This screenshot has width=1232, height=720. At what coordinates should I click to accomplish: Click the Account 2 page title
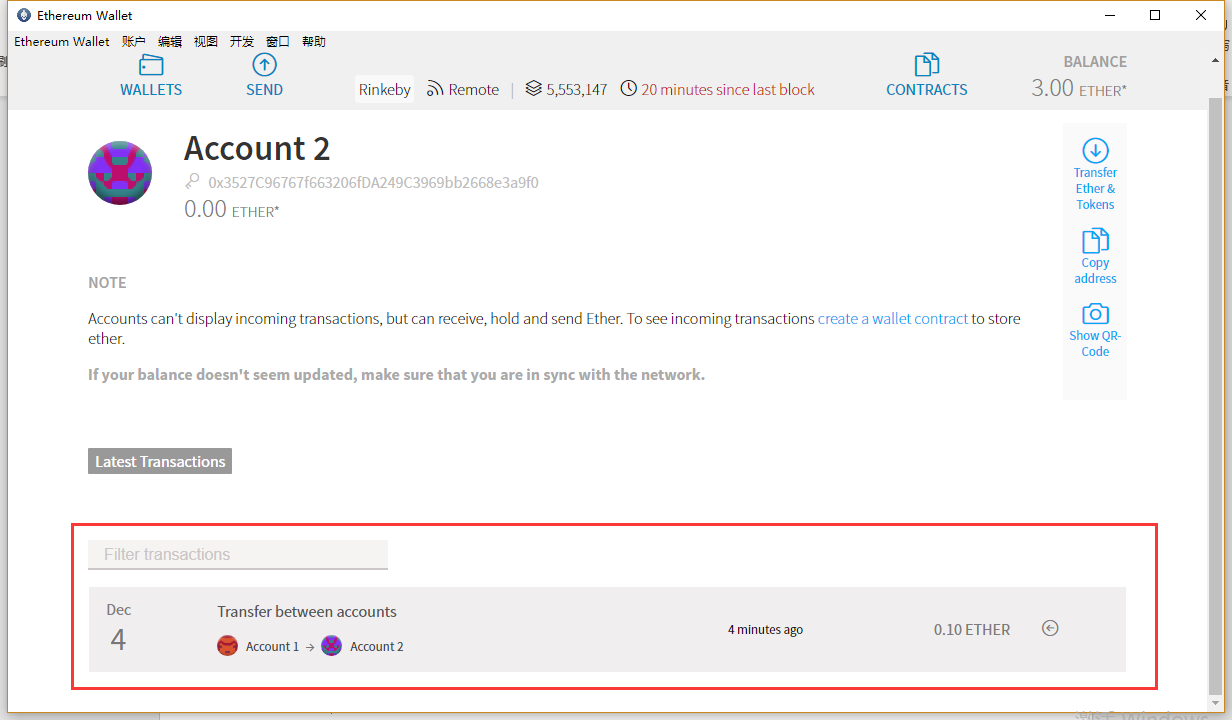coord(257,149)
